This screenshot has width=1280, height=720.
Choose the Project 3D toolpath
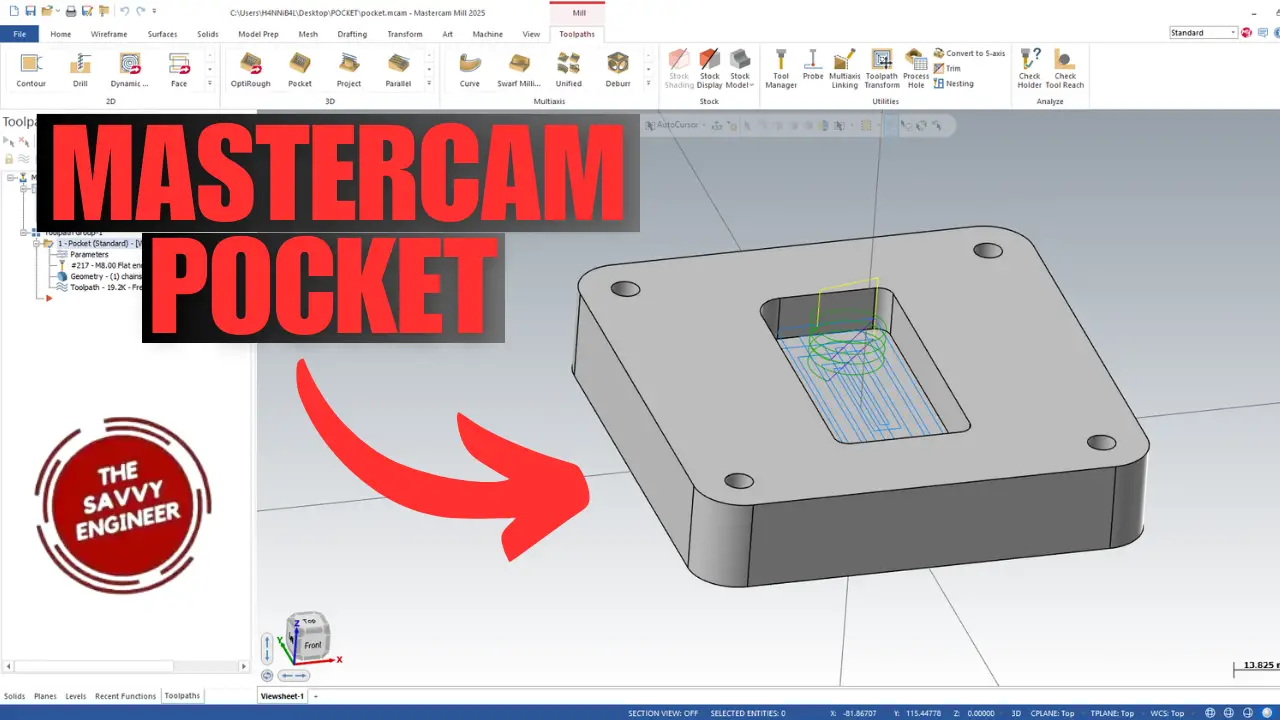point(349,69)
